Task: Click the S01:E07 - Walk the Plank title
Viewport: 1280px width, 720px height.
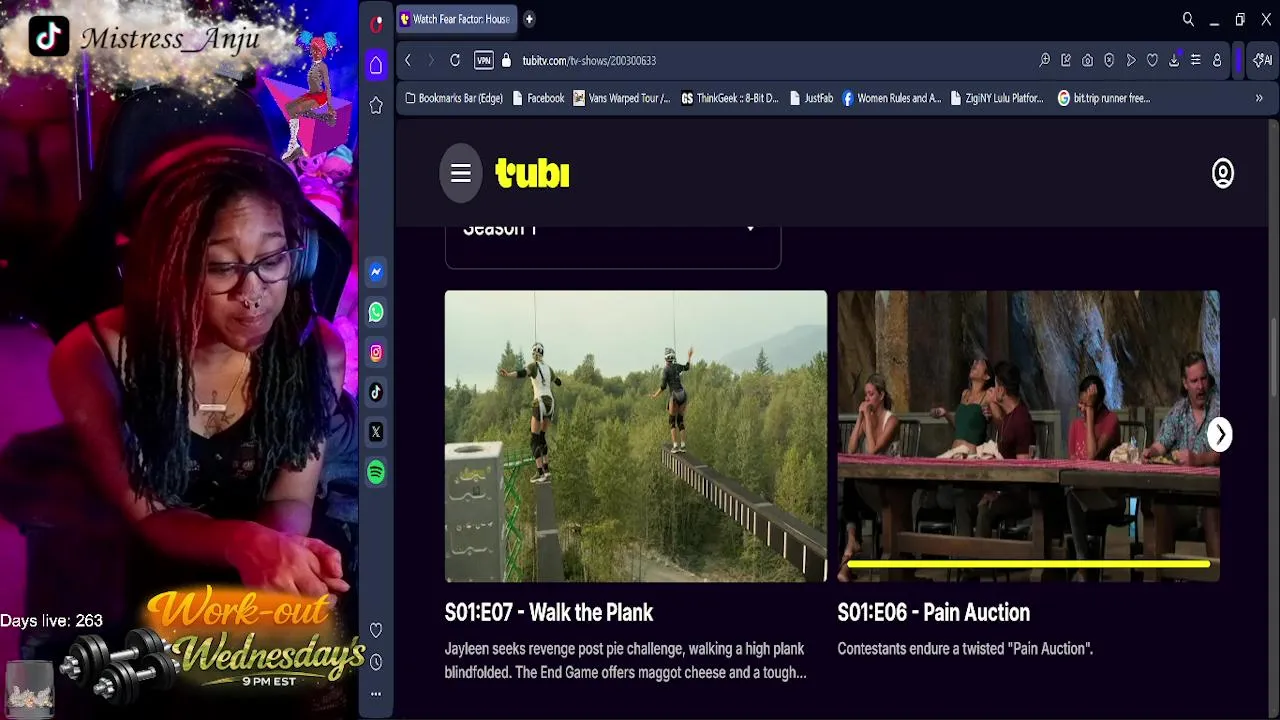Action: (x=549, y=612)
